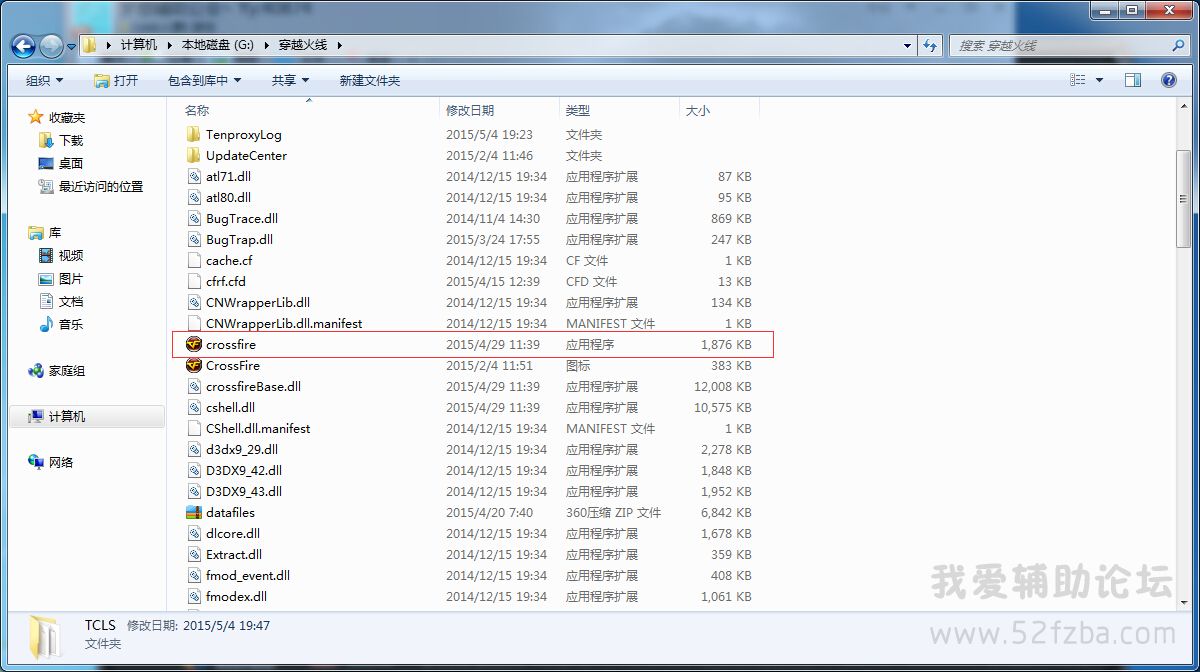Image resolution: width=1200 pixels, height=672 pixels.
Task: Select 网络 in the navigation pane
Action: click(x=61, y=462)
